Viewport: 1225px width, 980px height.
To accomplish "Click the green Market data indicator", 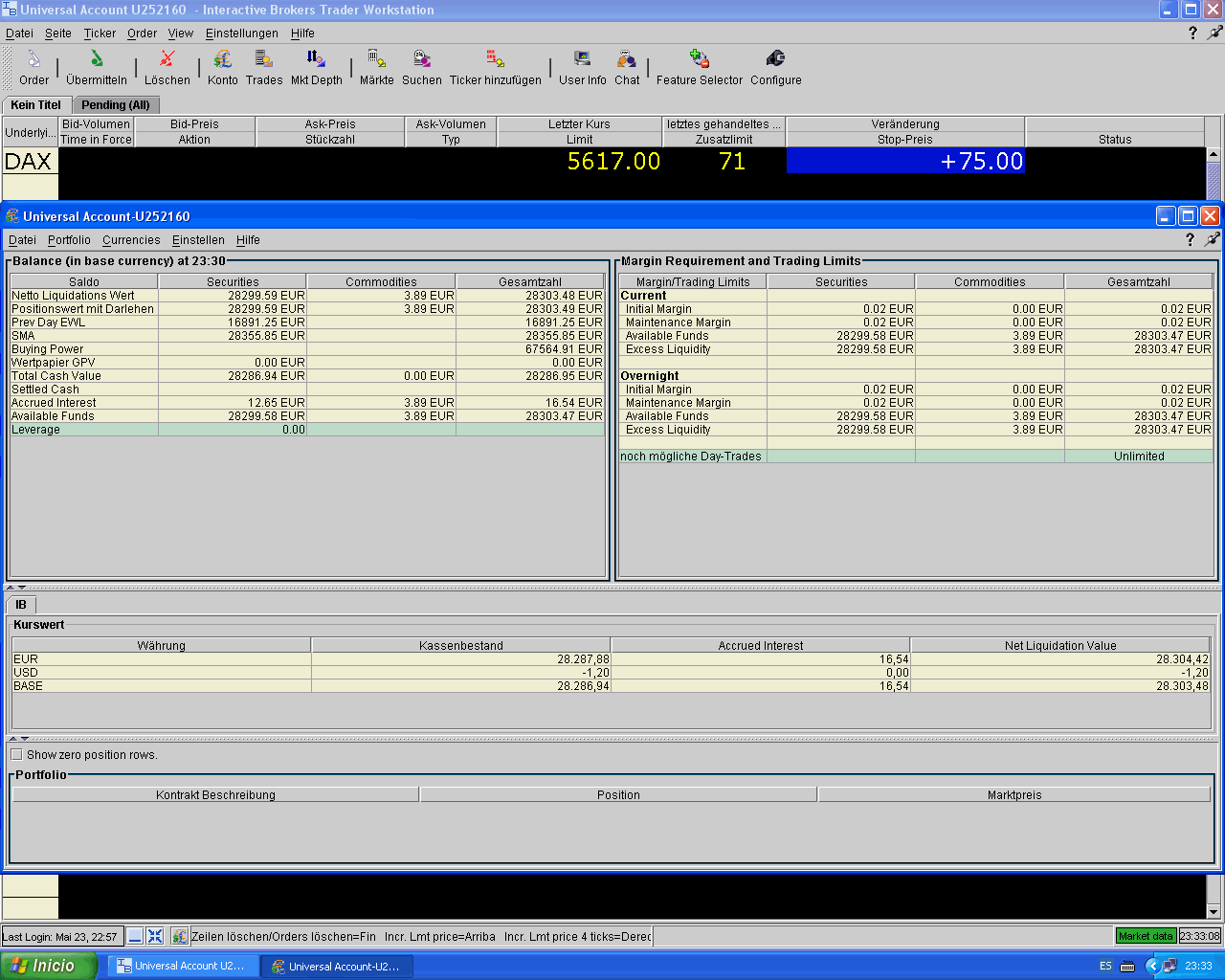I will [1146, 936].
